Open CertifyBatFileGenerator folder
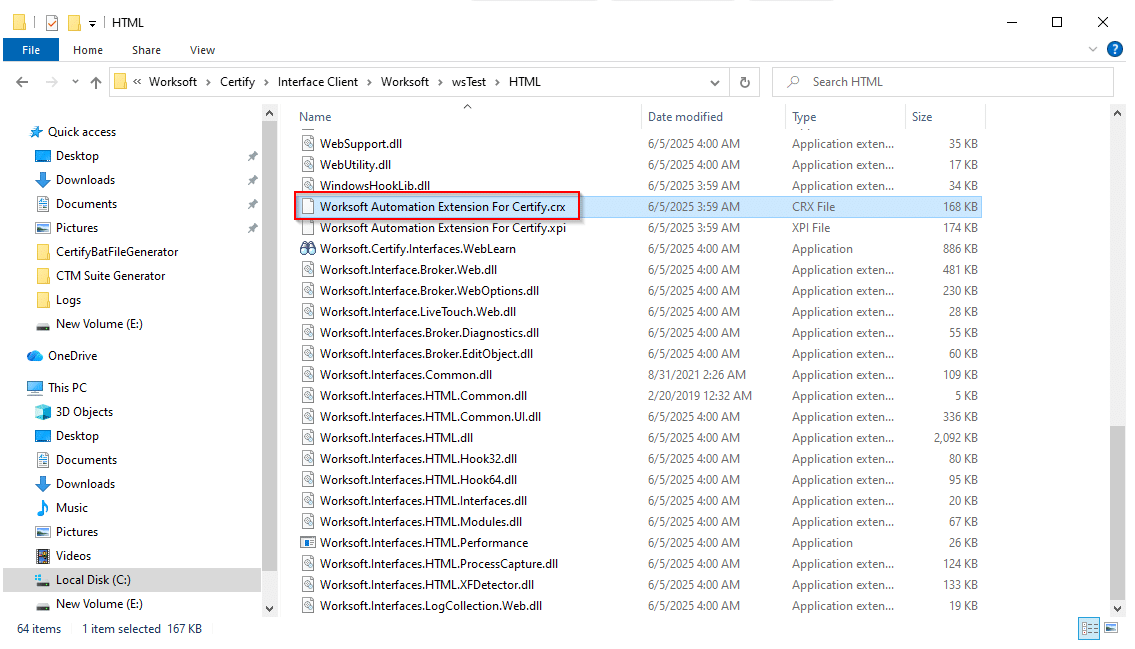The width and height of the screenshot is (1135, 649). click(117, 251)
